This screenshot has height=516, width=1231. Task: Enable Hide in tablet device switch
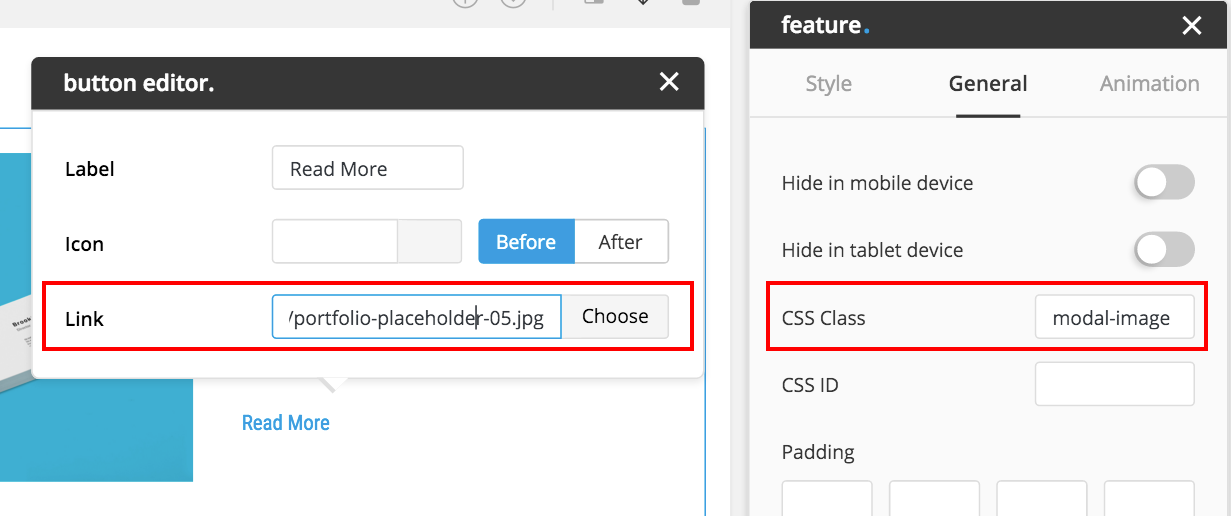[1164, 250]
